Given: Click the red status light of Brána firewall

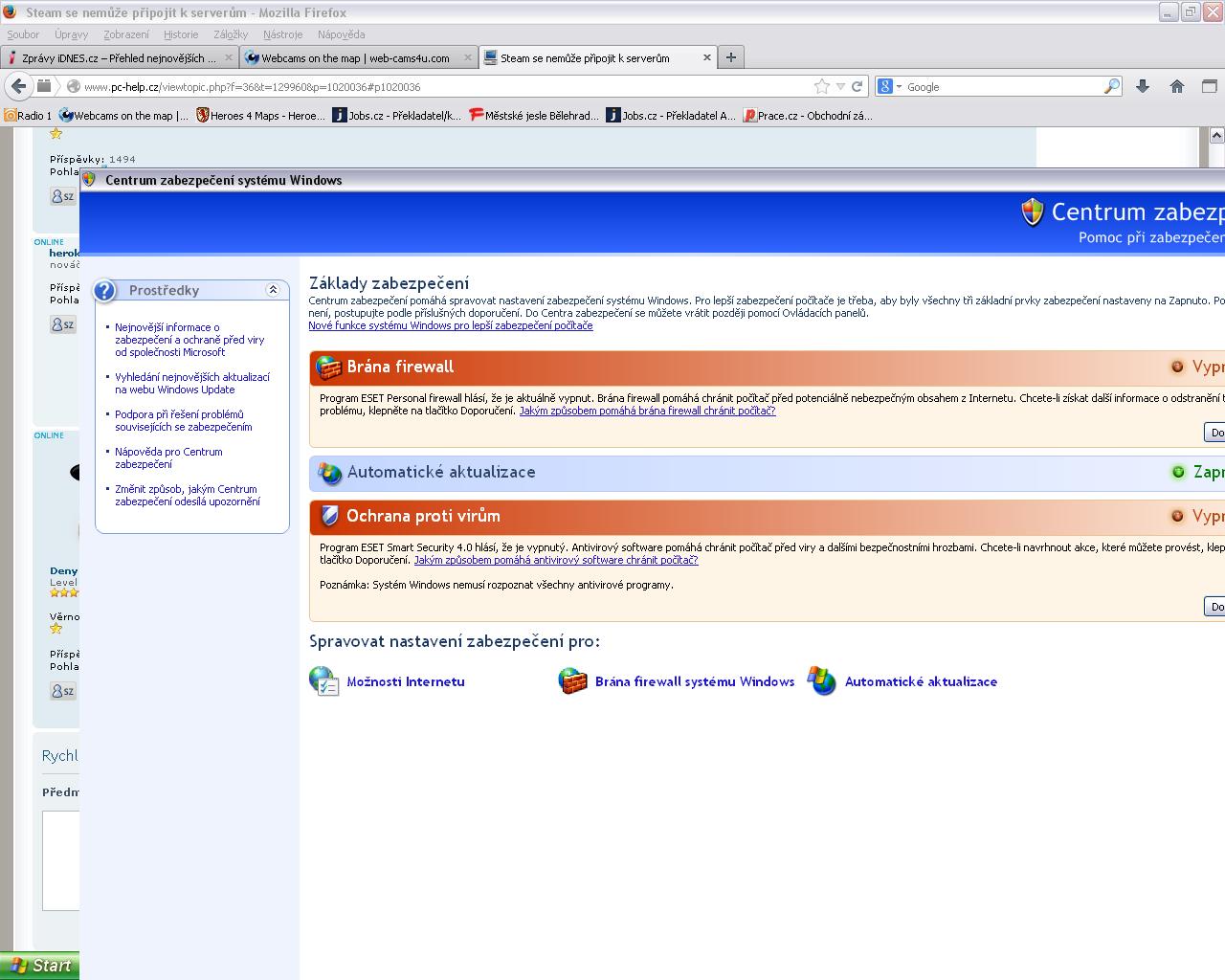Looking at the screenshot, I should pyautogui.click(x=1178, y=367).
